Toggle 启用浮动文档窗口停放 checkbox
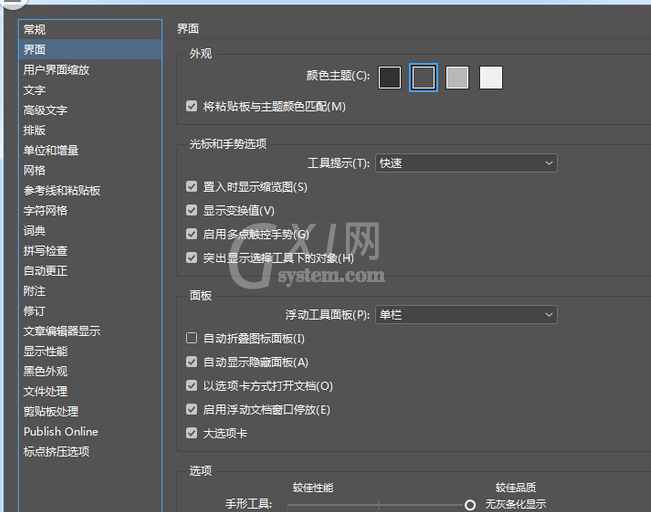651x512 pixels. click(191, 409)
